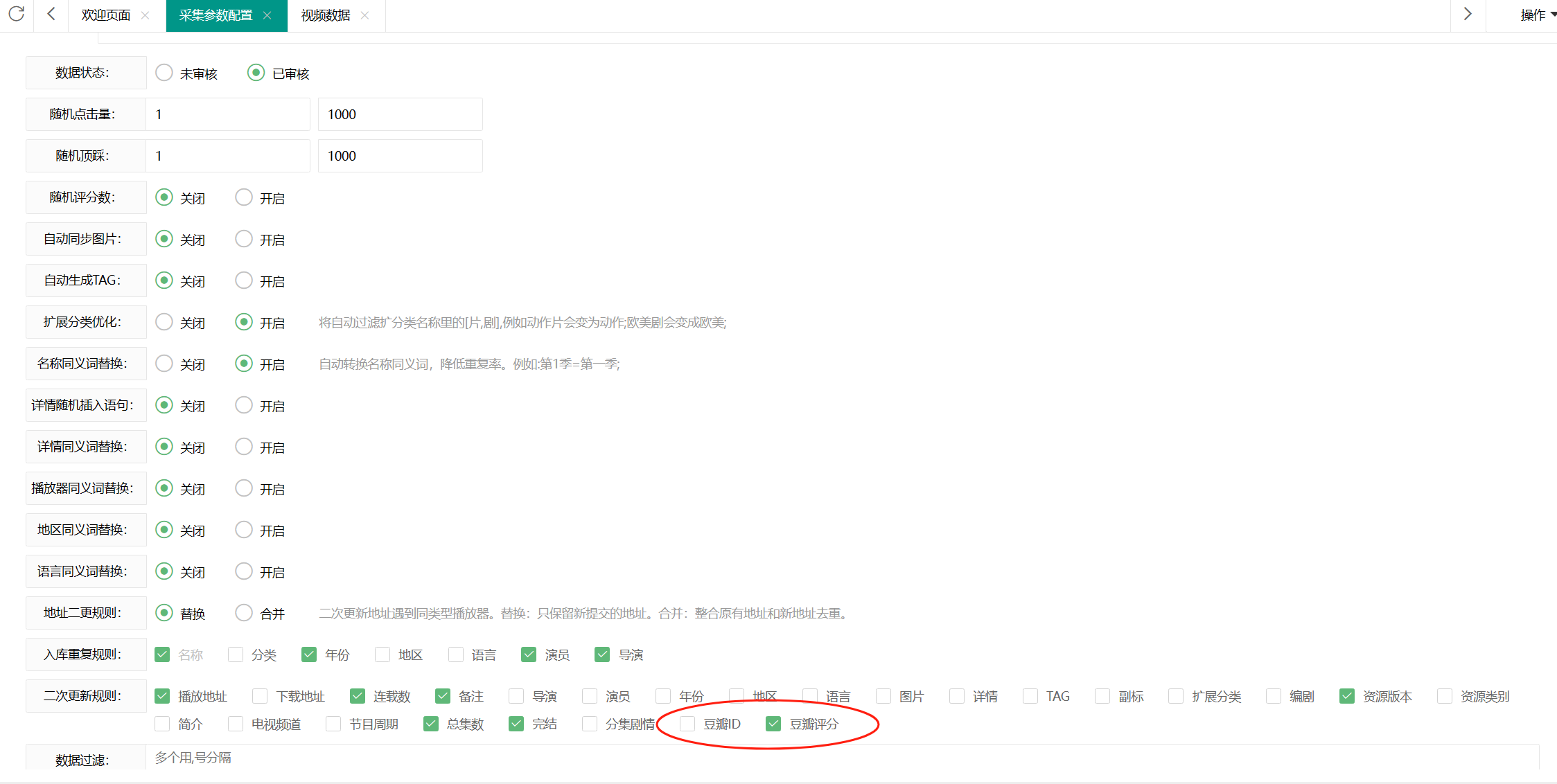Check 分类 in 入库重复规则
The height and width of the screenshot is (784, 1557).
coord(236,654)
